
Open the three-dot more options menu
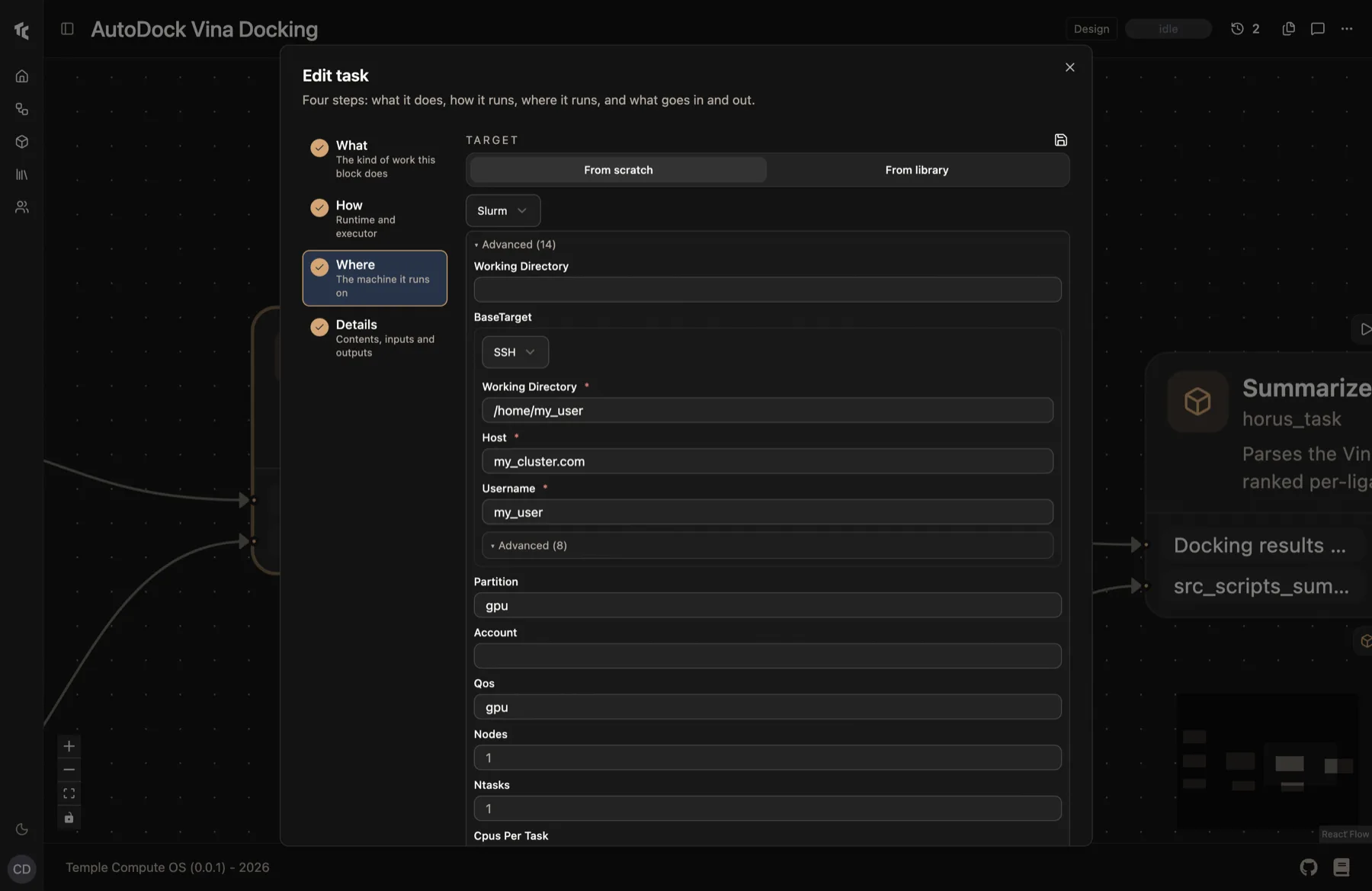coord(1347,28)
